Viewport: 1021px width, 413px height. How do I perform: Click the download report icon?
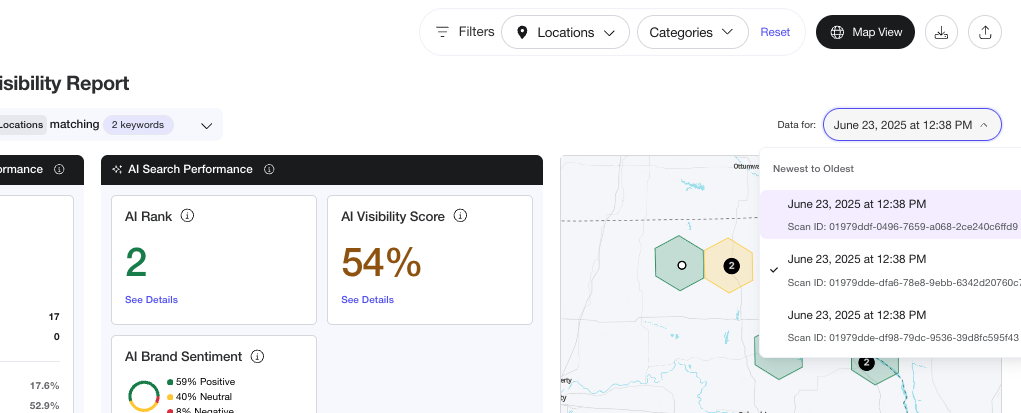(x=941, y=32)
